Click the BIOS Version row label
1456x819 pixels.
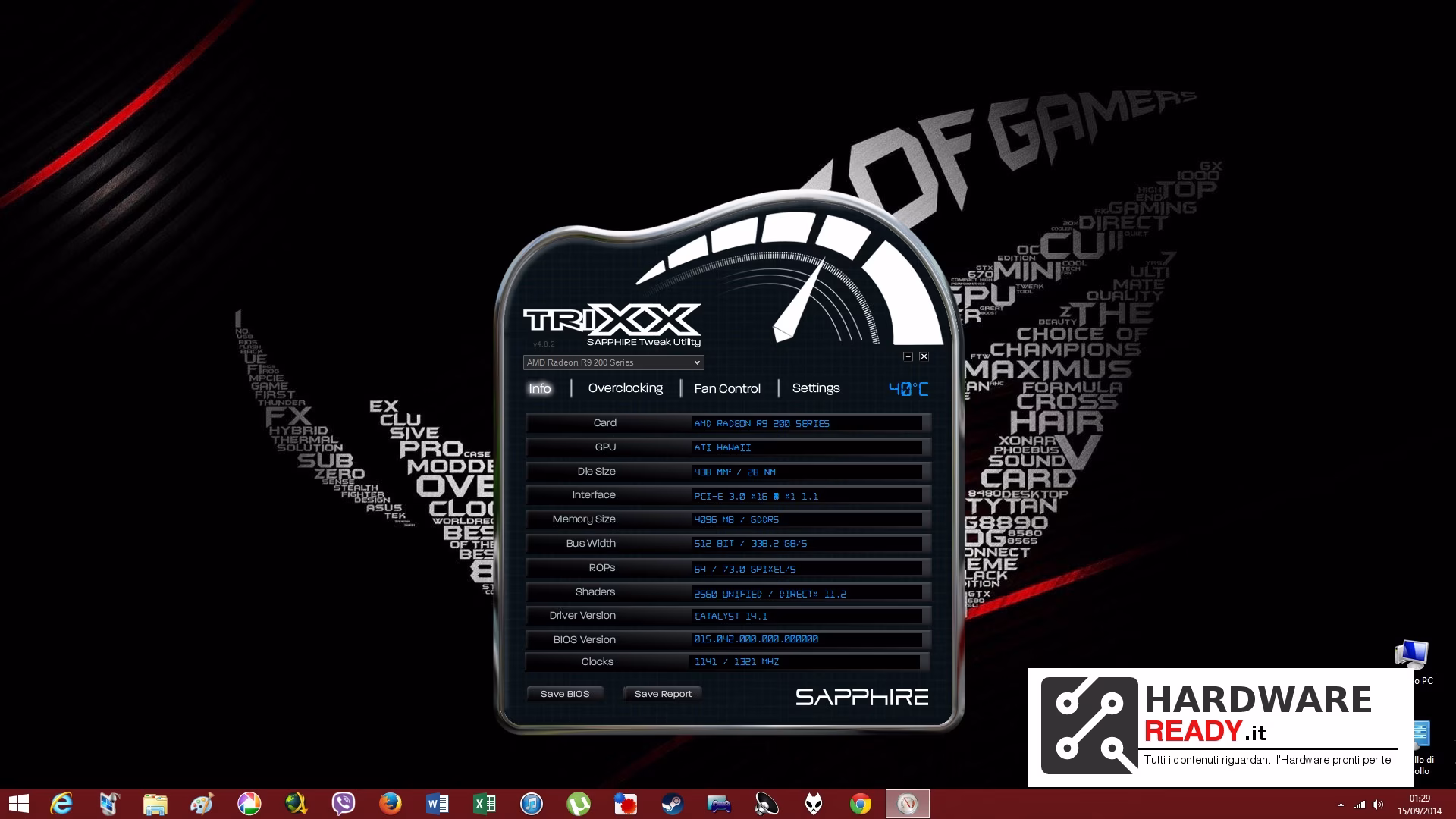585,640
